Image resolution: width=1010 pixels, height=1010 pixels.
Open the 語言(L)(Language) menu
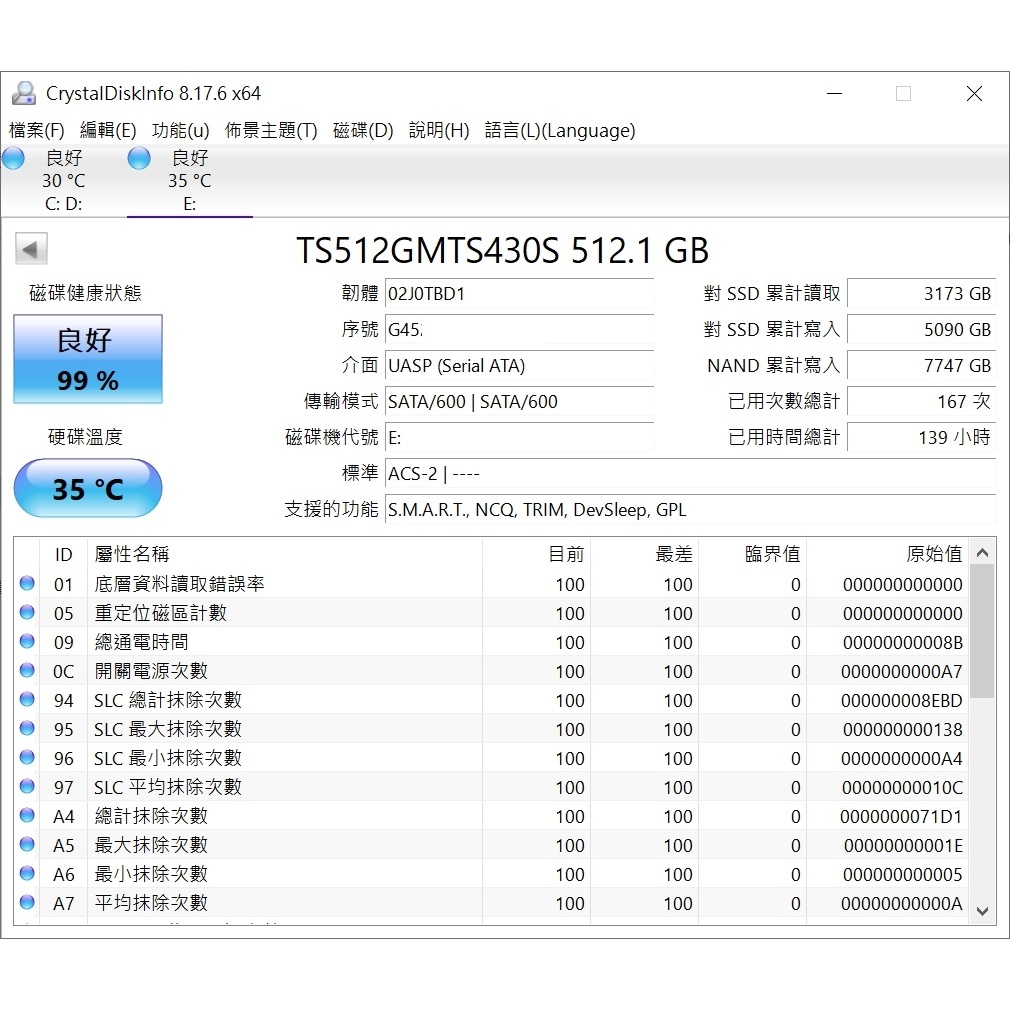click(560, 131)
